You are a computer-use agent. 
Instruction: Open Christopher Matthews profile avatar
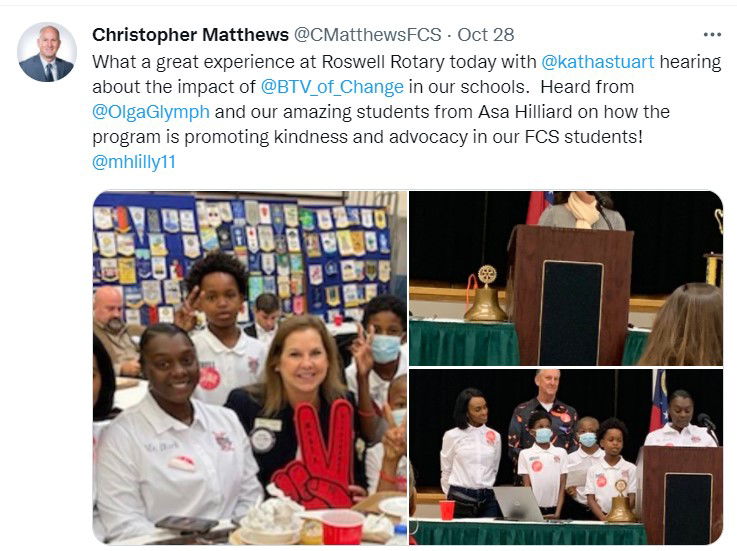(47, 52)
